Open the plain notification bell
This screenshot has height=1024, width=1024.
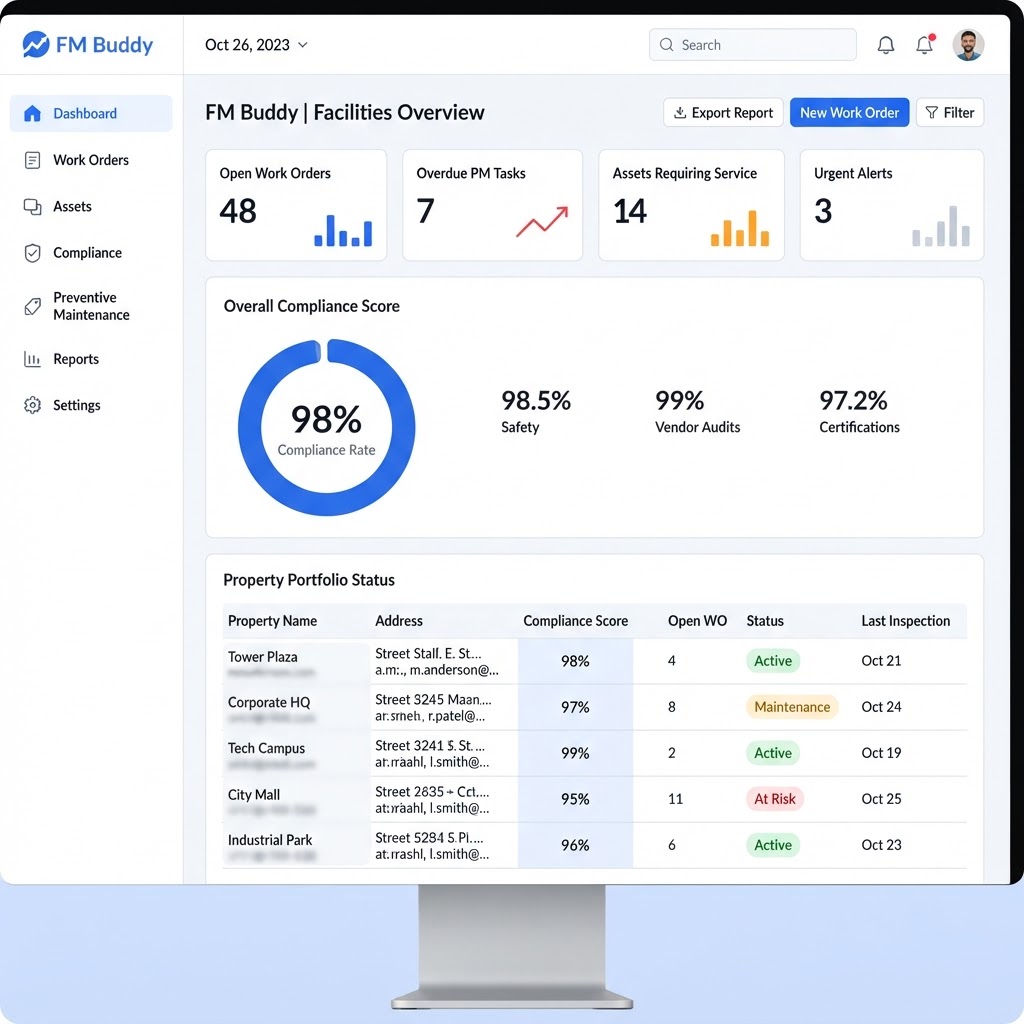886,45
